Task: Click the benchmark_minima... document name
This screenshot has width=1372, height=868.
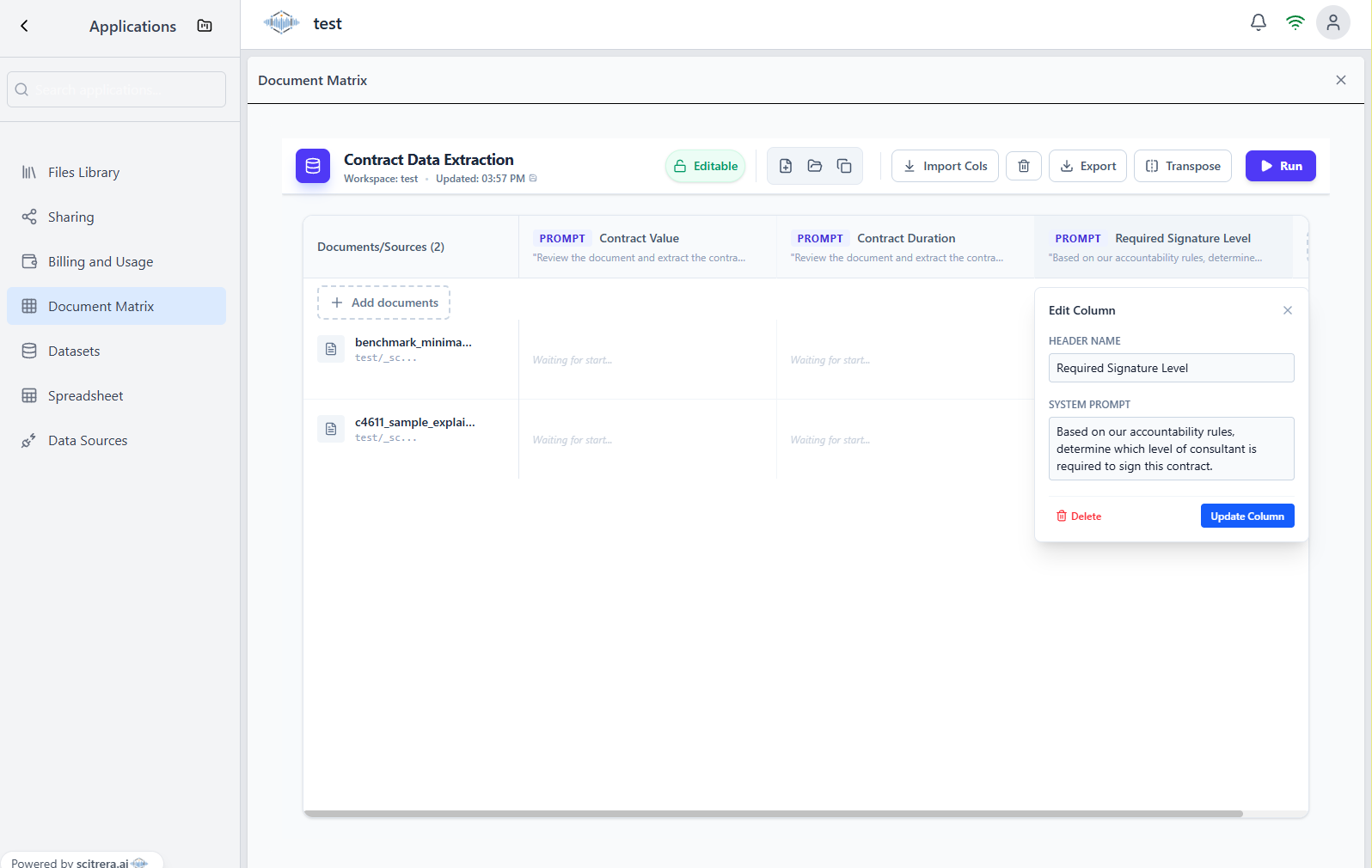Action: tap(413, 342)
